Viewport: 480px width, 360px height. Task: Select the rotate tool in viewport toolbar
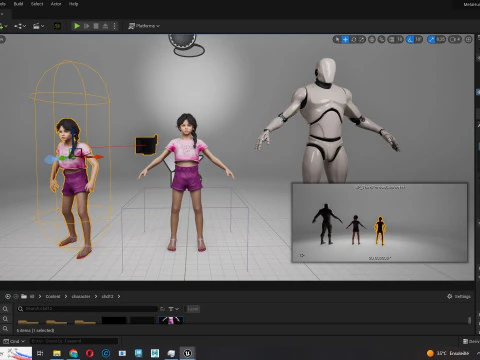click(x=354, y=39)
